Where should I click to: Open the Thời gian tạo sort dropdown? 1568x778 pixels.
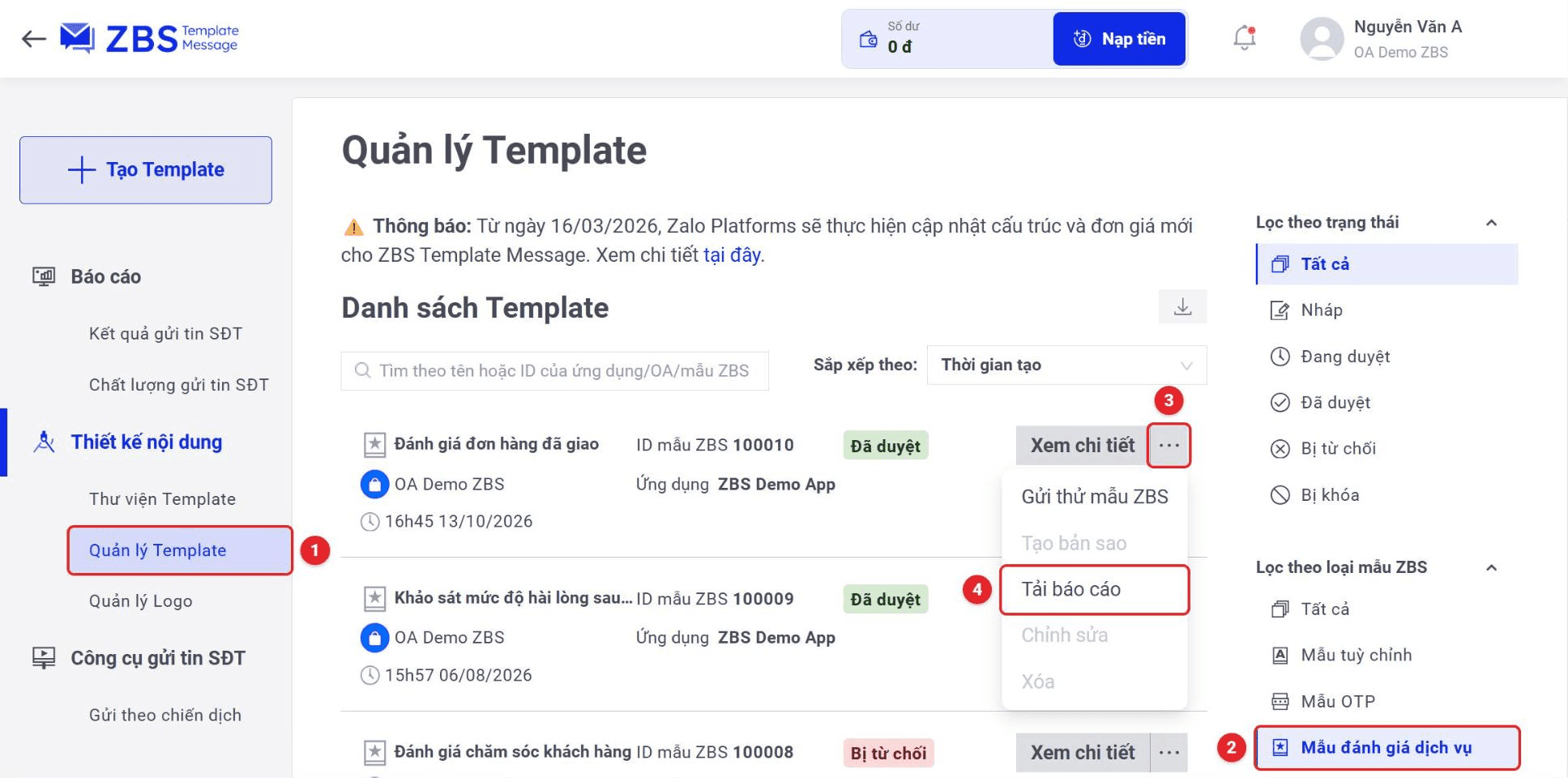point(1066,365)
